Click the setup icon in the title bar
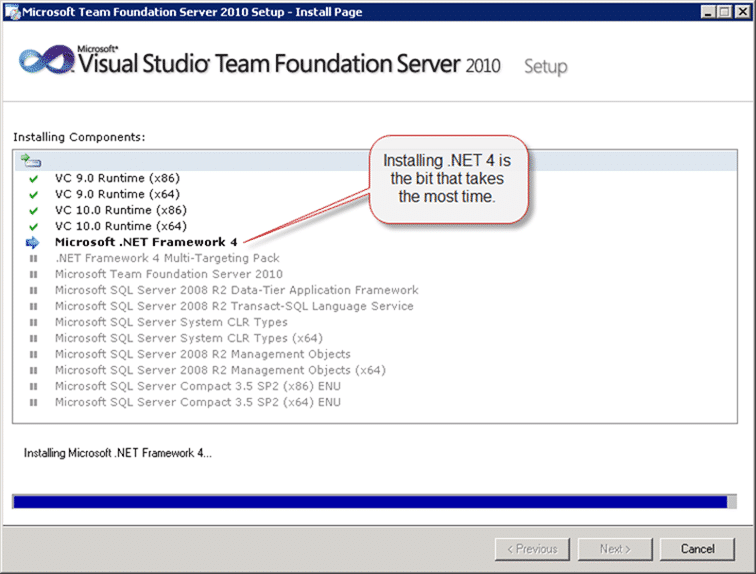 point(13,12)
